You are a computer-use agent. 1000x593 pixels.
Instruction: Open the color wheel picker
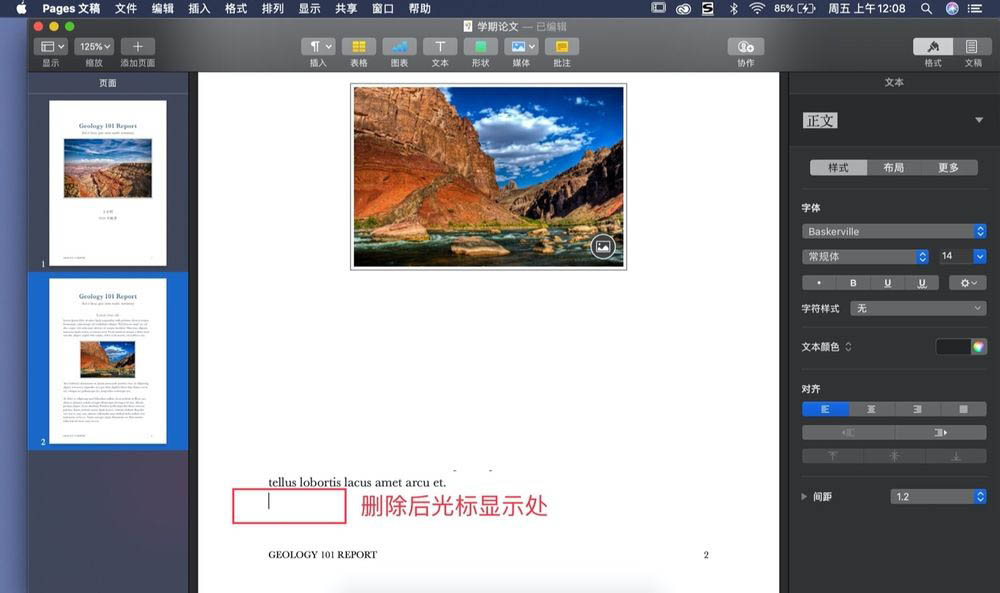click(978, 346)
